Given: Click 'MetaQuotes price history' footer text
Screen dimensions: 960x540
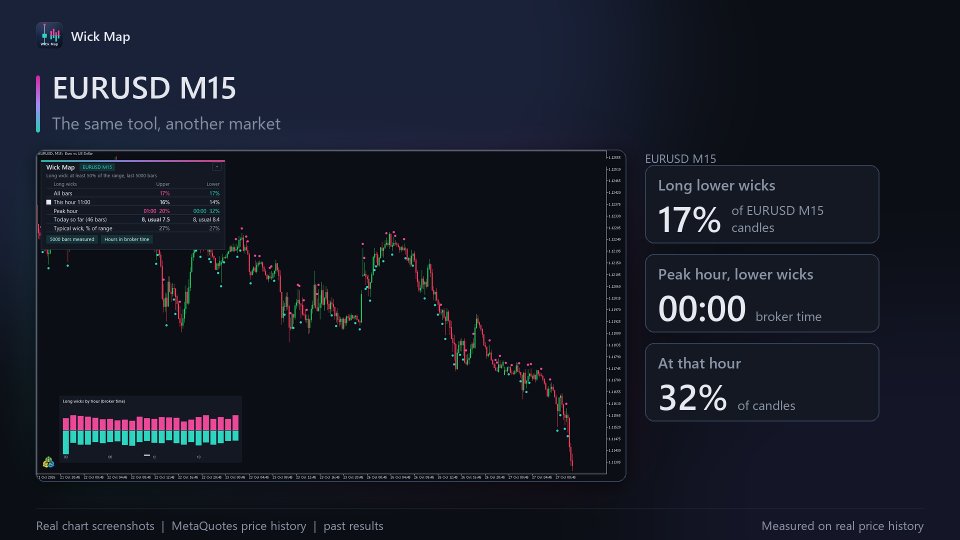Looking at the screenshot, I should (239, 526).
